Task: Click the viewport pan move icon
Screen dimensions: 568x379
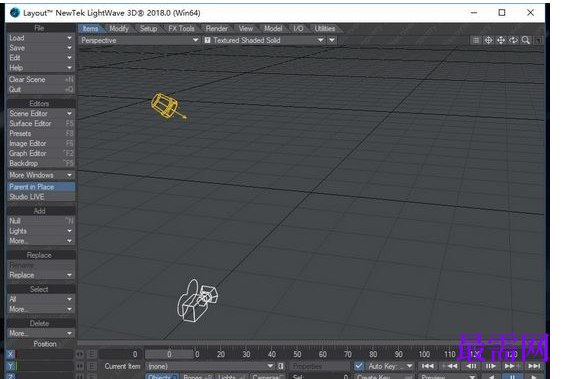Action: click(501, 40)
